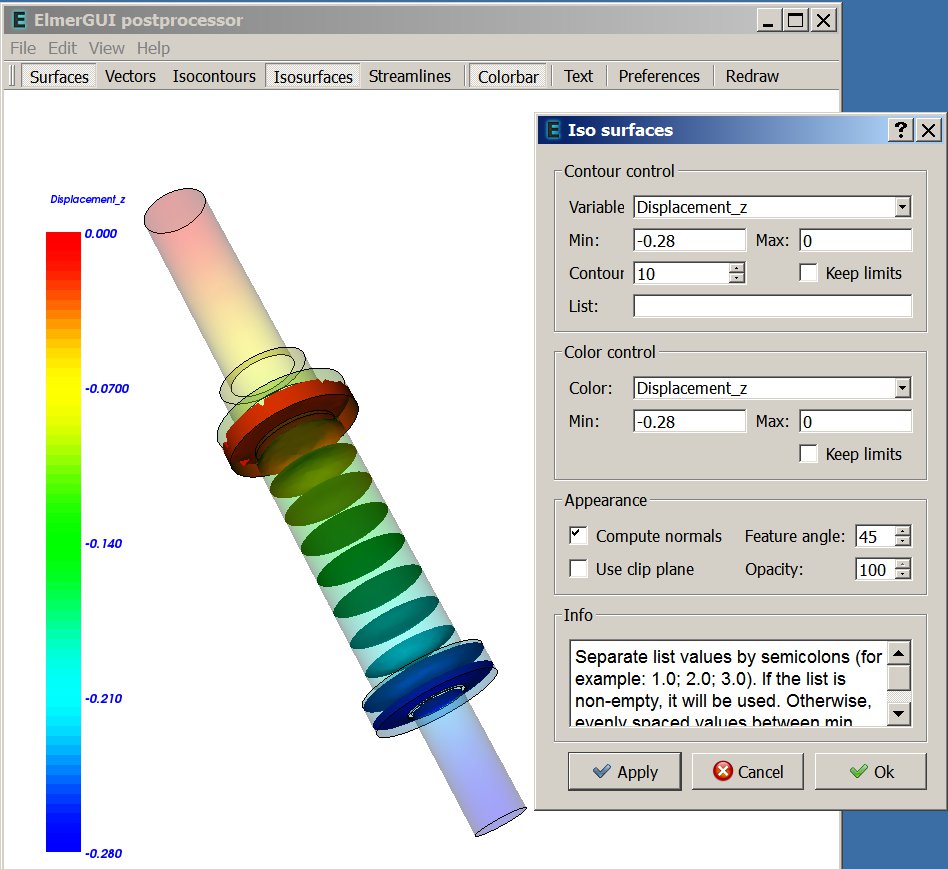The height and width of the screenshot is (869, 948).
Task: Click the -0.140 colorbar label
Action: [103, 544]
